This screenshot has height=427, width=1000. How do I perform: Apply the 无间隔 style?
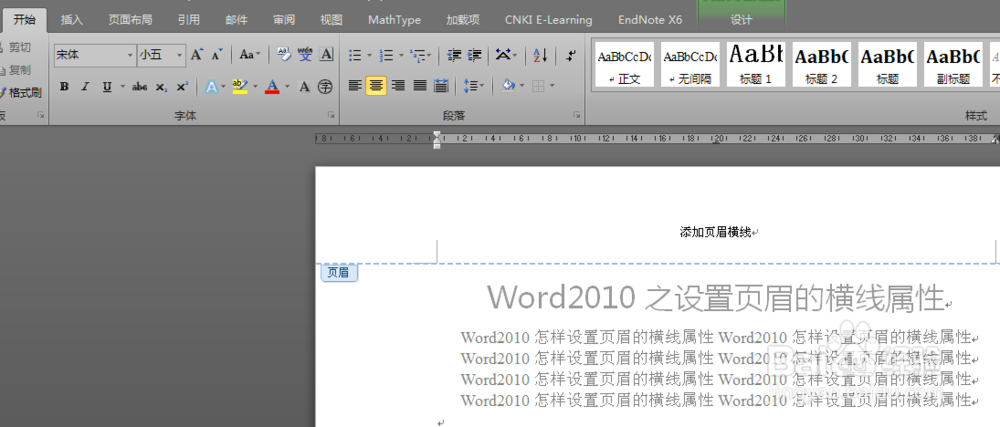[690, 64]
